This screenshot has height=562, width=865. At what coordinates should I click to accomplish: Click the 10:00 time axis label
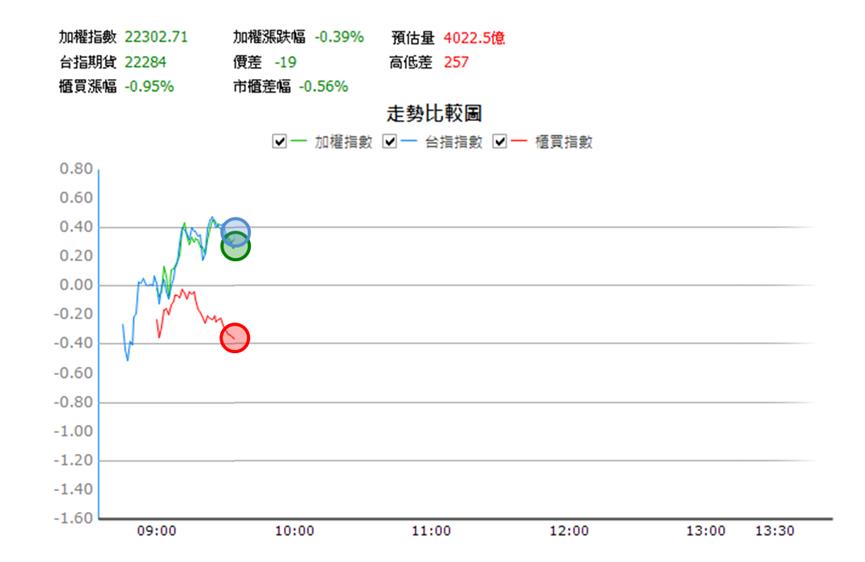tap(295, 531)
